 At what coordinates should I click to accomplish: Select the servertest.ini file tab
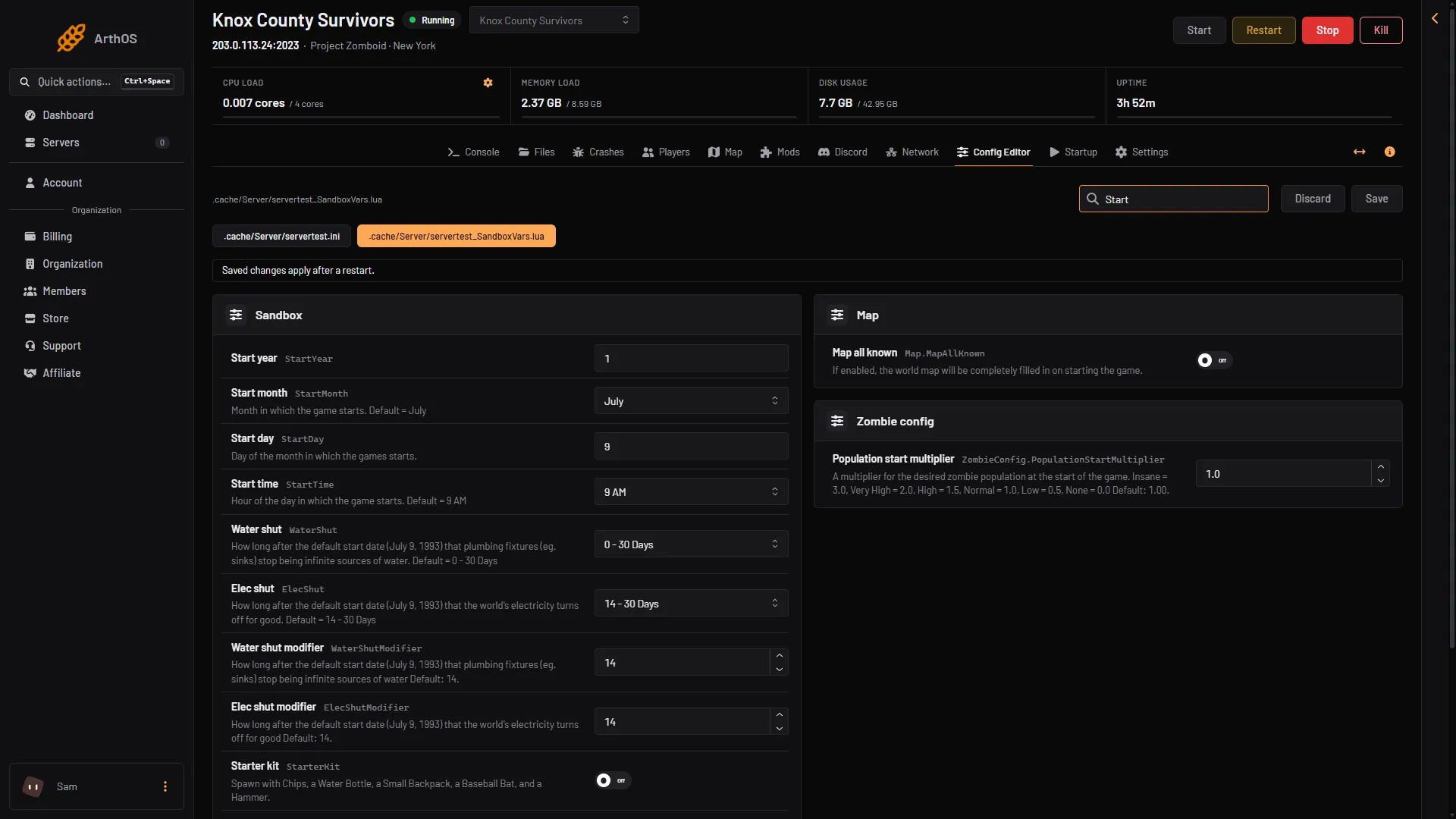[x=281, y=236]
